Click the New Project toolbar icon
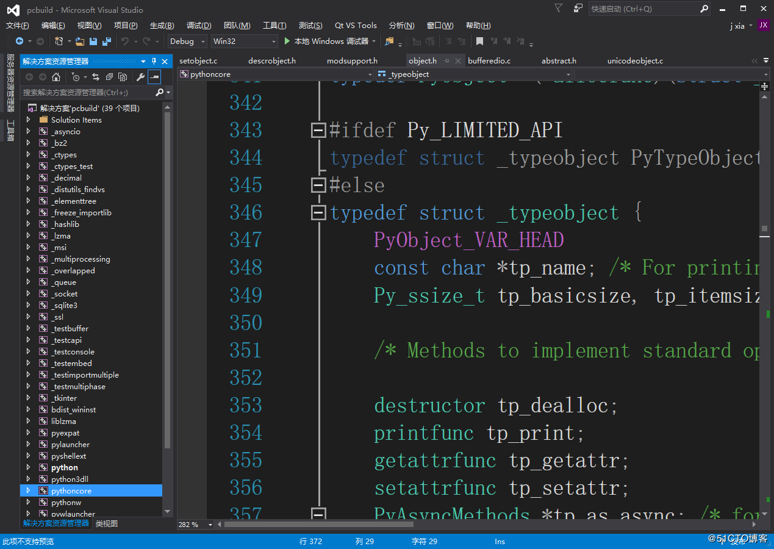 (x=59, y=41)
